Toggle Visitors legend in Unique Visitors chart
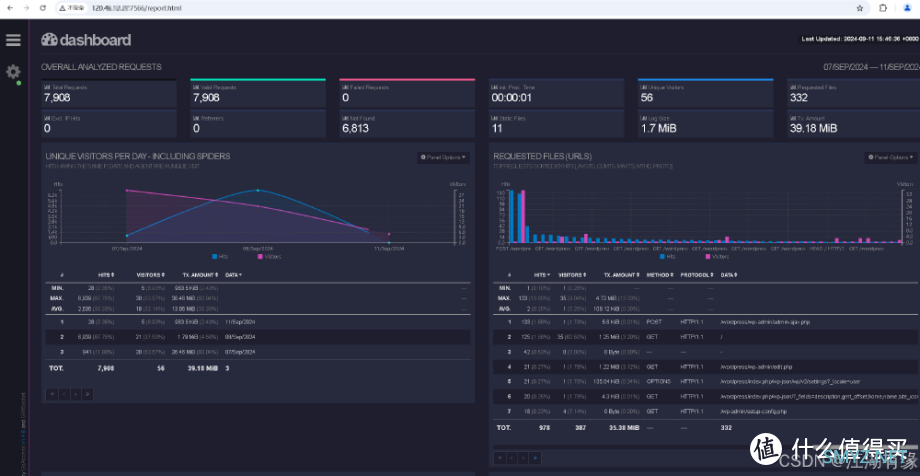Viewport: 920px width, 476px height. tap(269, 256)
